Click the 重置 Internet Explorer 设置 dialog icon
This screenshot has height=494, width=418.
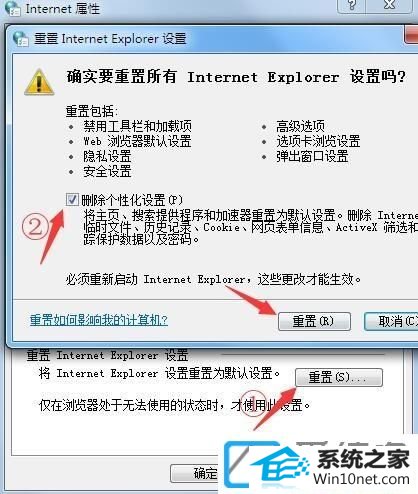(21, 39)
